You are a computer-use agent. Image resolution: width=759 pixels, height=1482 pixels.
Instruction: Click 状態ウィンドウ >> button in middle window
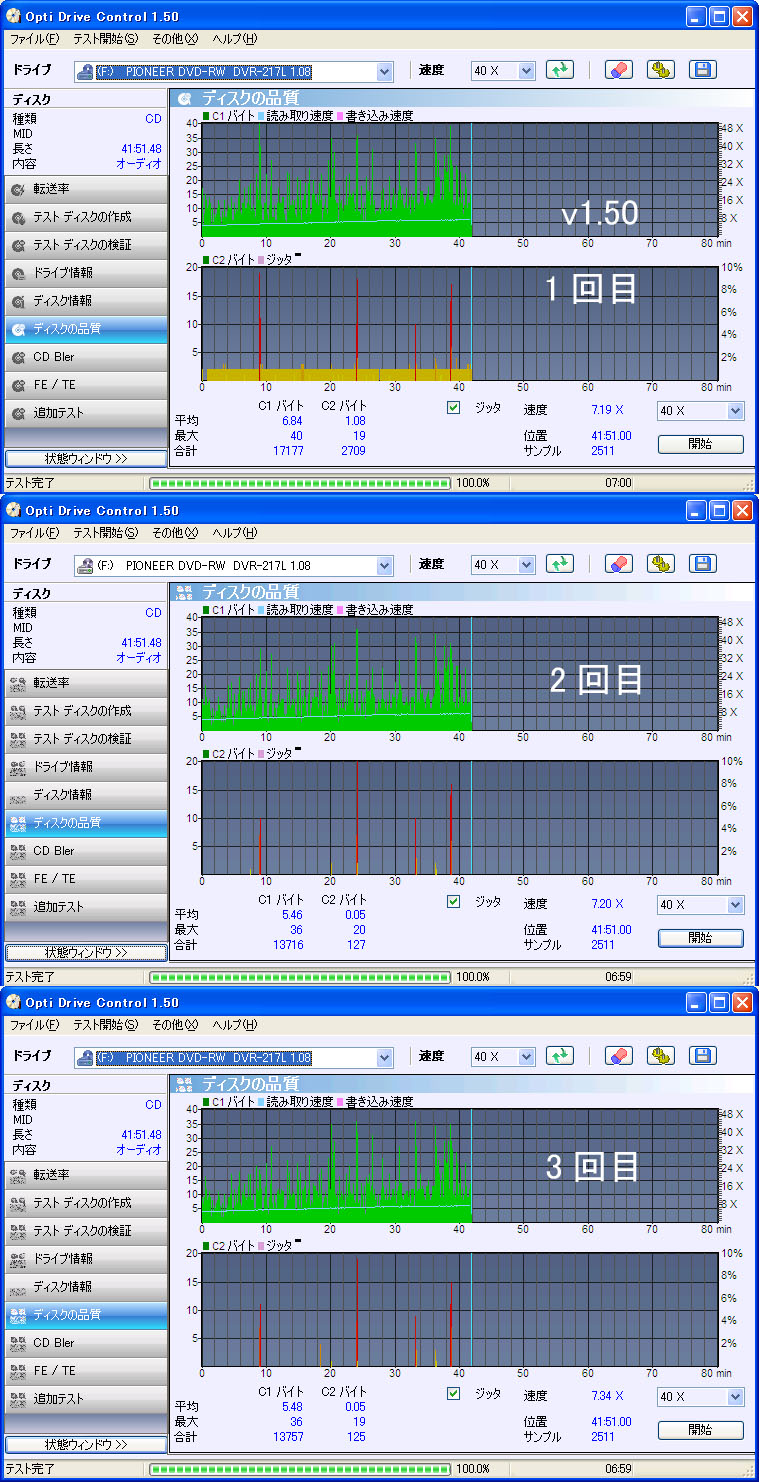pos(86,952)
